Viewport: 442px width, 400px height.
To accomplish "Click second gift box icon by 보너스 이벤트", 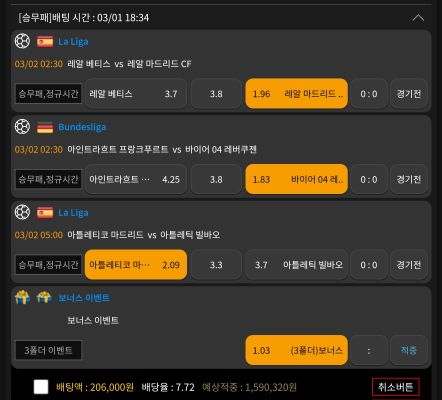I will [44, 297].
